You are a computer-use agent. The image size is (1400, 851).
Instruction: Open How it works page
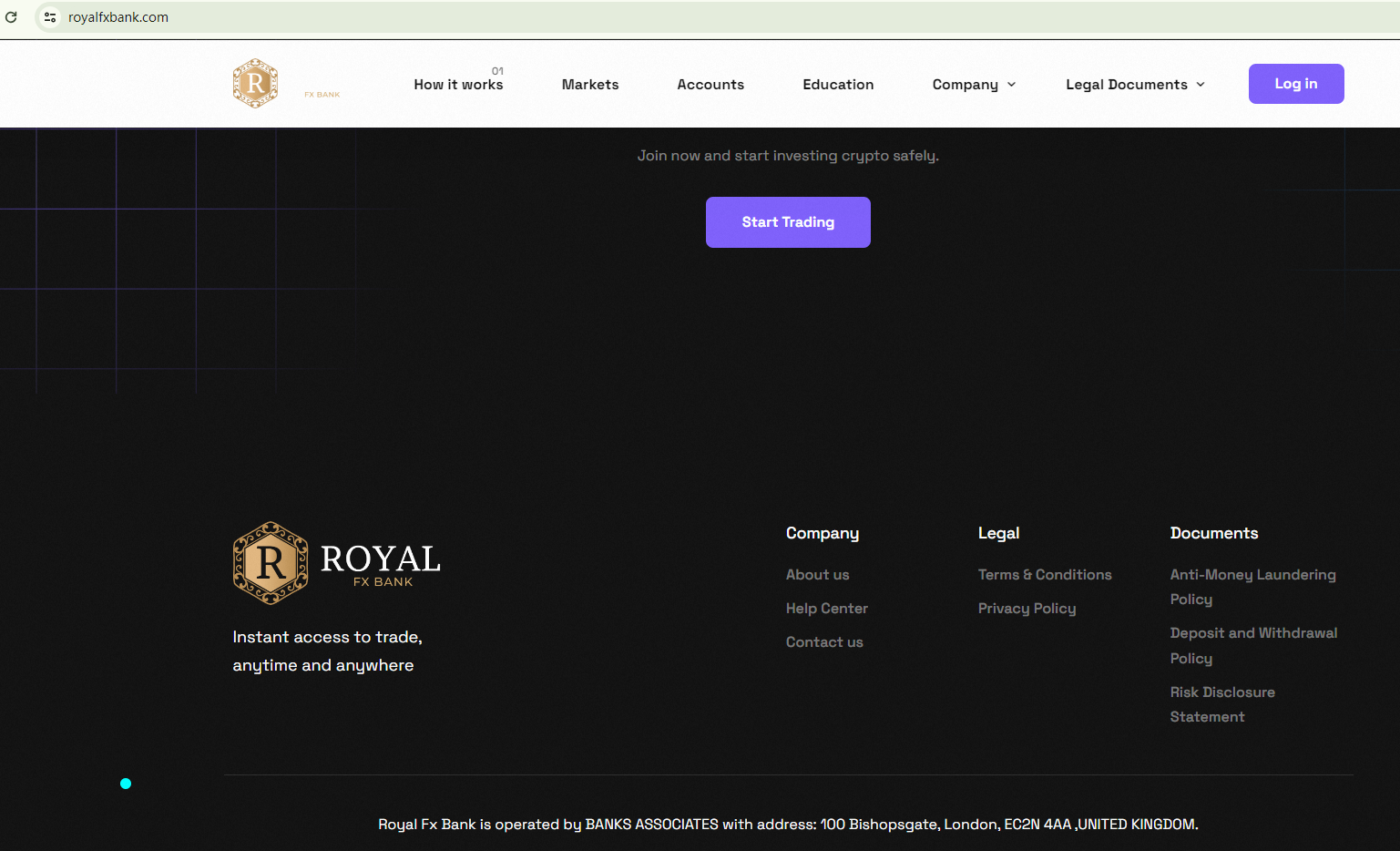458,85
